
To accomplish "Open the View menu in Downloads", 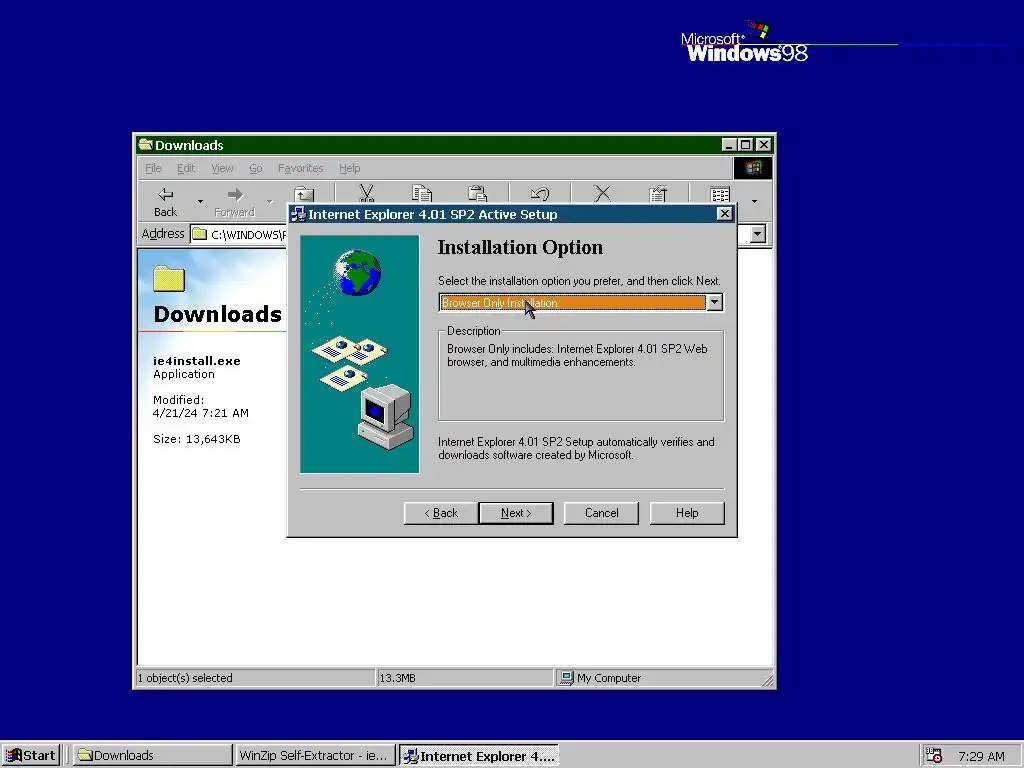I will [222, 168].
